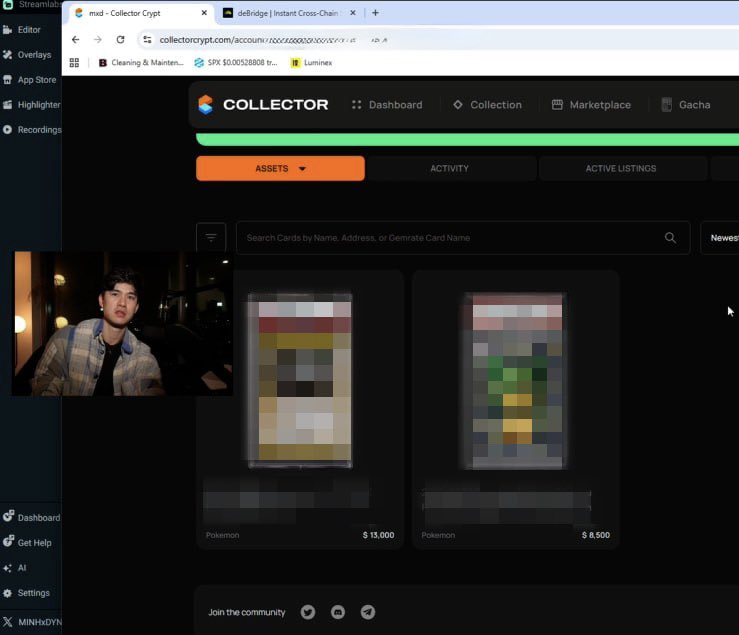Open Streamlabs Dashboard link at sidebar bottom
Image resolution: width=739 pixels, height=635 pixels.
coord(32,517)
